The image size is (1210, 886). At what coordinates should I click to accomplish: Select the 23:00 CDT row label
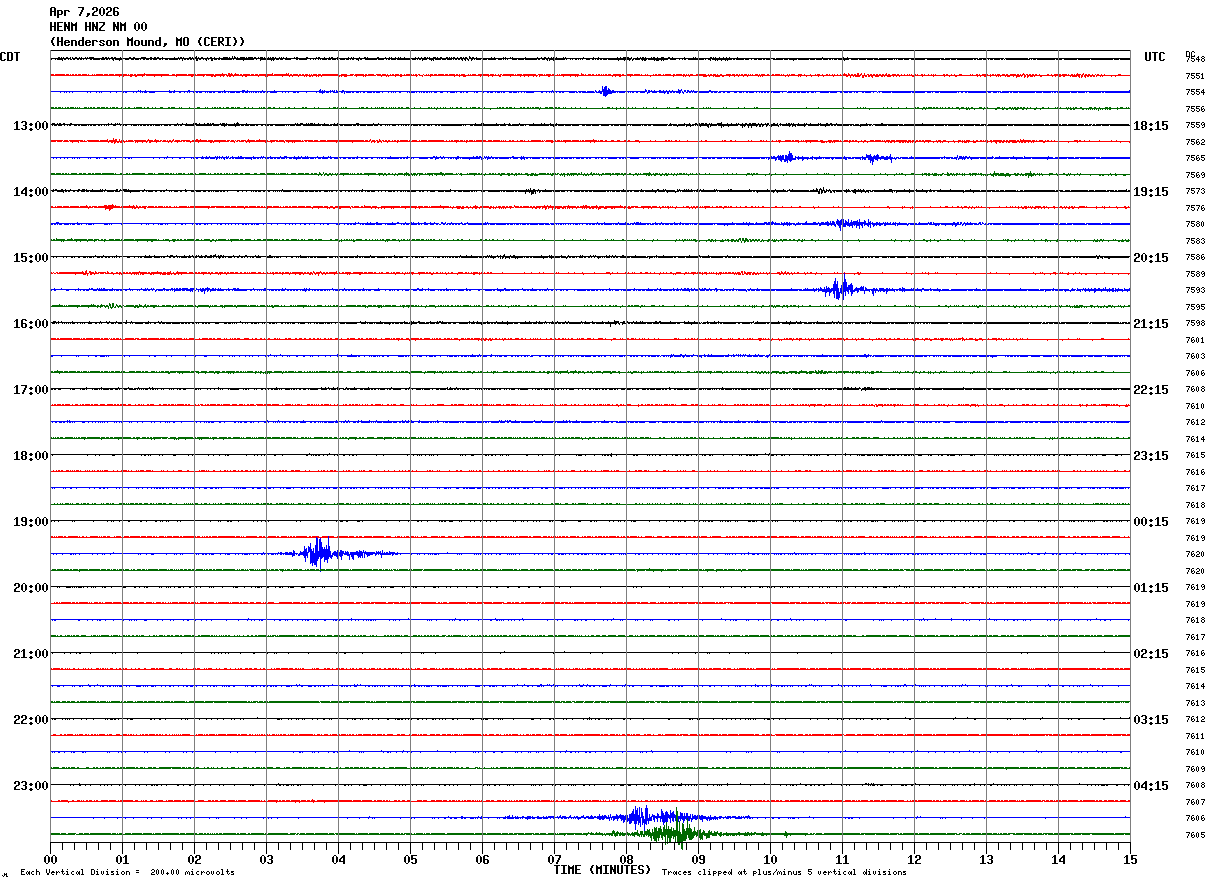(31, 786)
